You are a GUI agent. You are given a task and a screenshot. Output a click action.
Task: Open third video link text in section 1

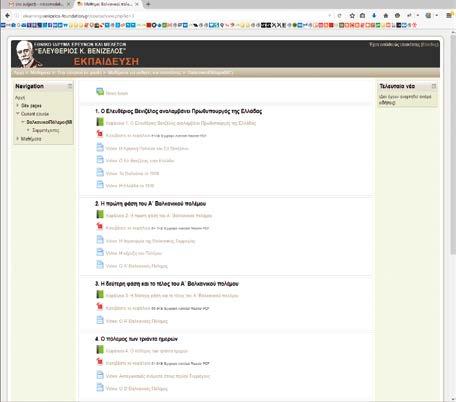point(132,173)
